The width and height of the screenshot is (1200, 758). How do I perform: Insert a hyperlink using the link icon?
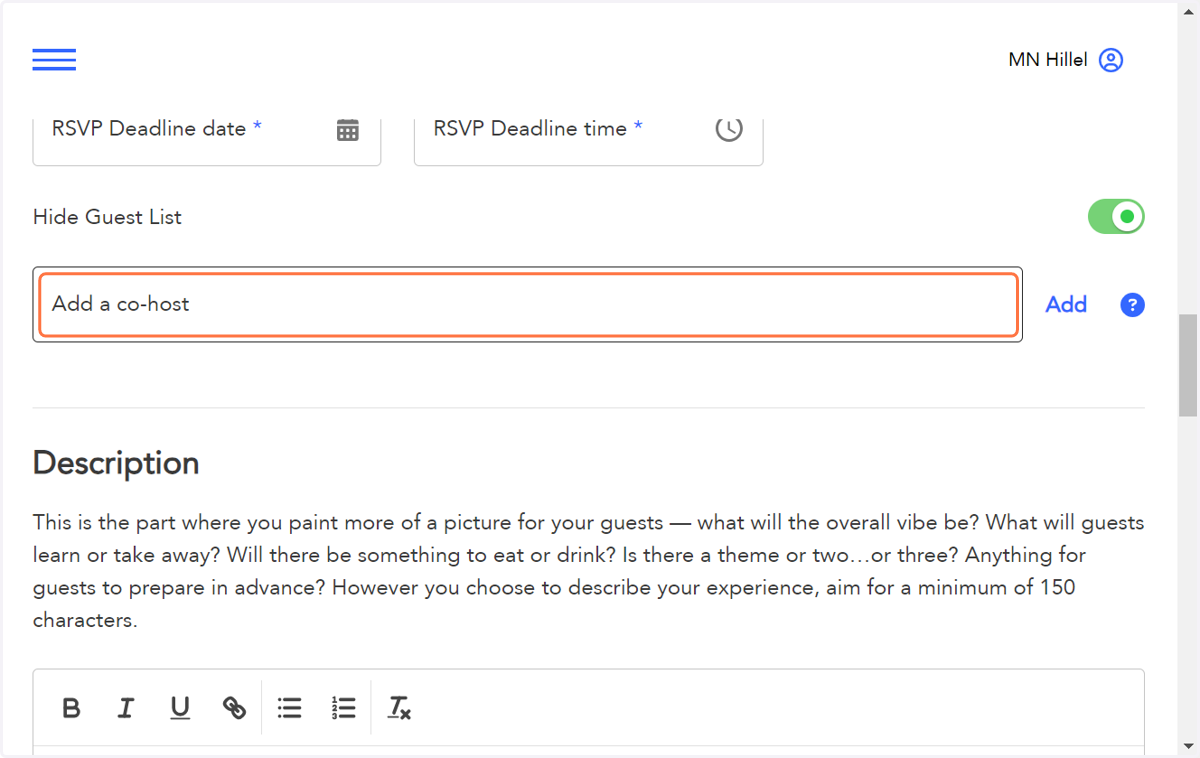pos(234,709)
